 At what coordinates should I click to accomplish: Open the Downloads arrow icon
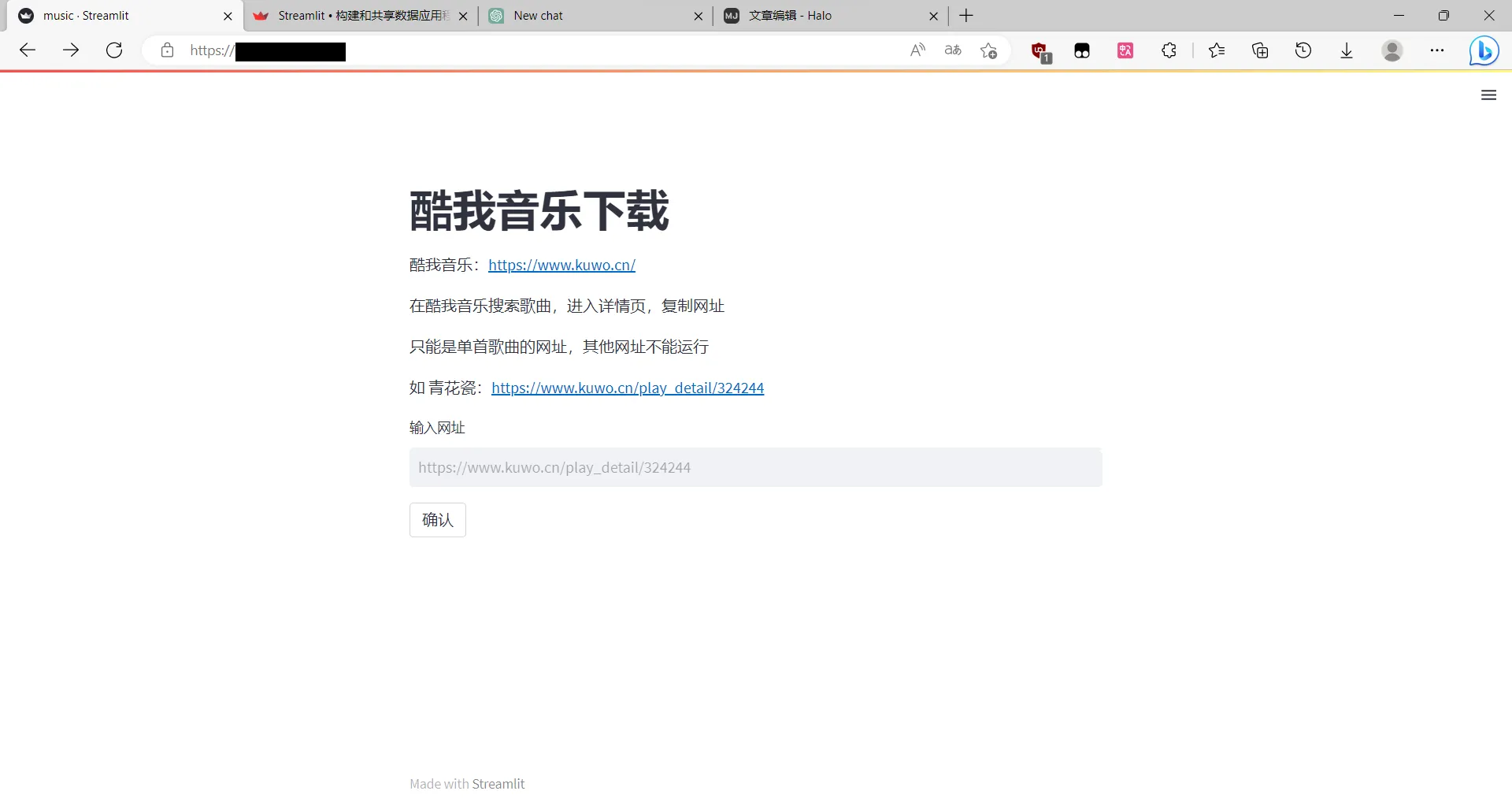1347,50
